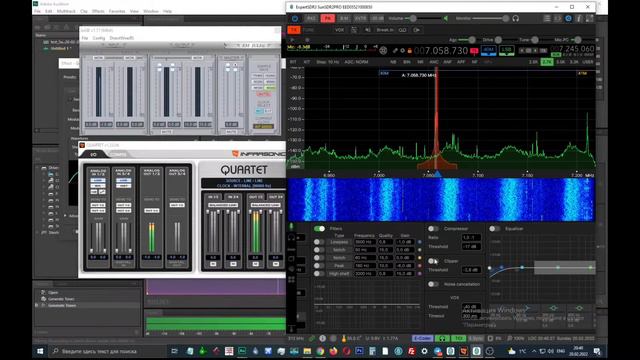Open Task View on the taskbar
Image resolution: width=640 pixels, height=360 pixels.
click(x=174, y=351)
